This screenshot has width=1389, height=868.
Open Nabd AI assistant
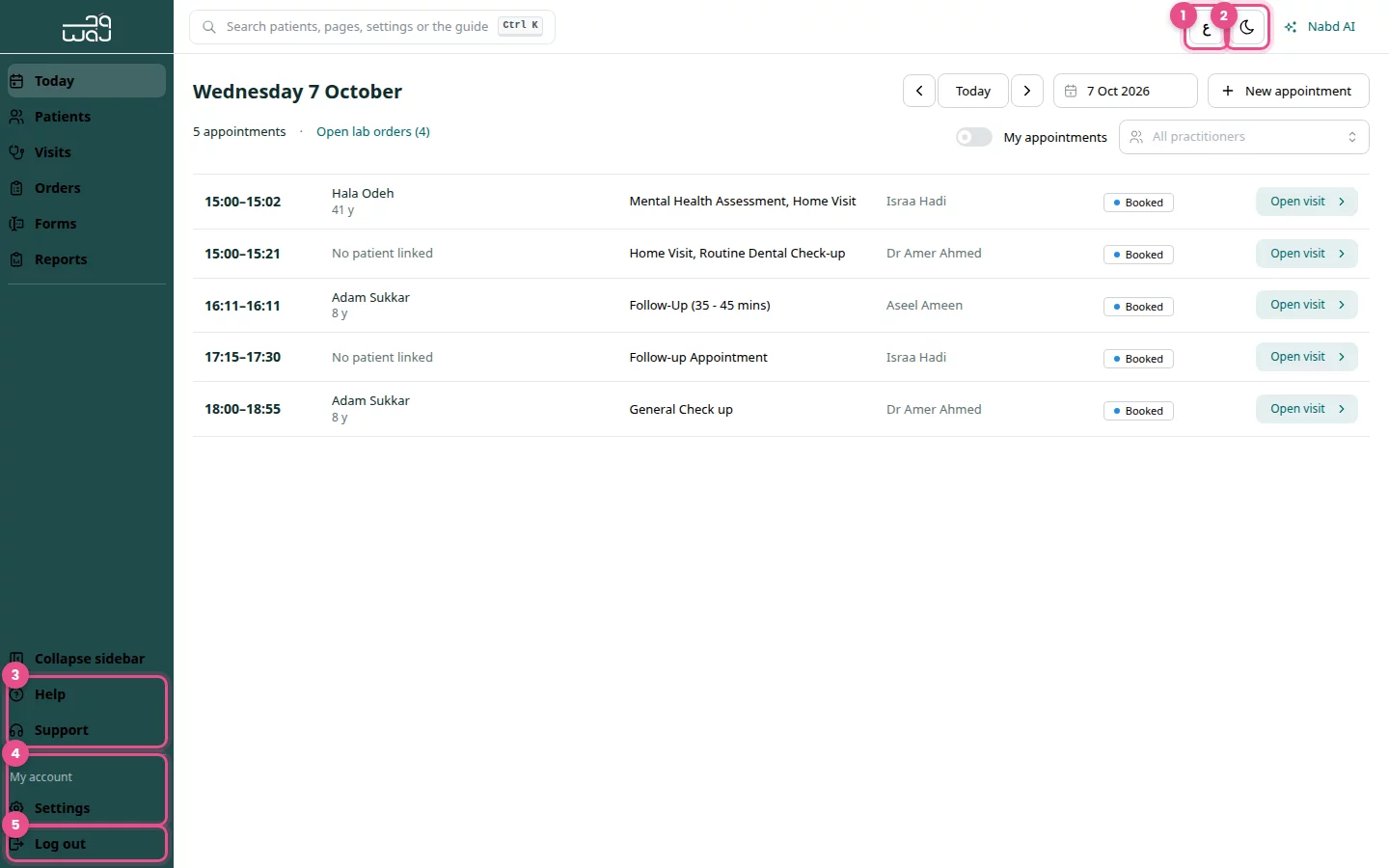[x=1321, y=27]
